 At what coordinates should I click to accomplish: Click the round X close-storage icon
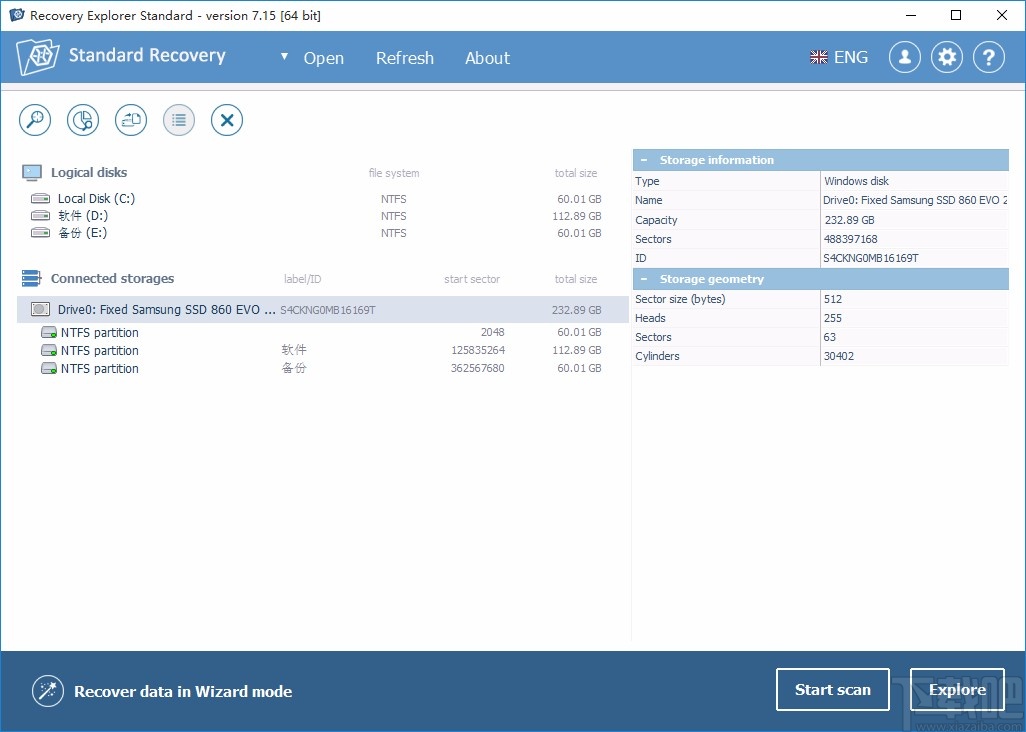click(227, 120)
